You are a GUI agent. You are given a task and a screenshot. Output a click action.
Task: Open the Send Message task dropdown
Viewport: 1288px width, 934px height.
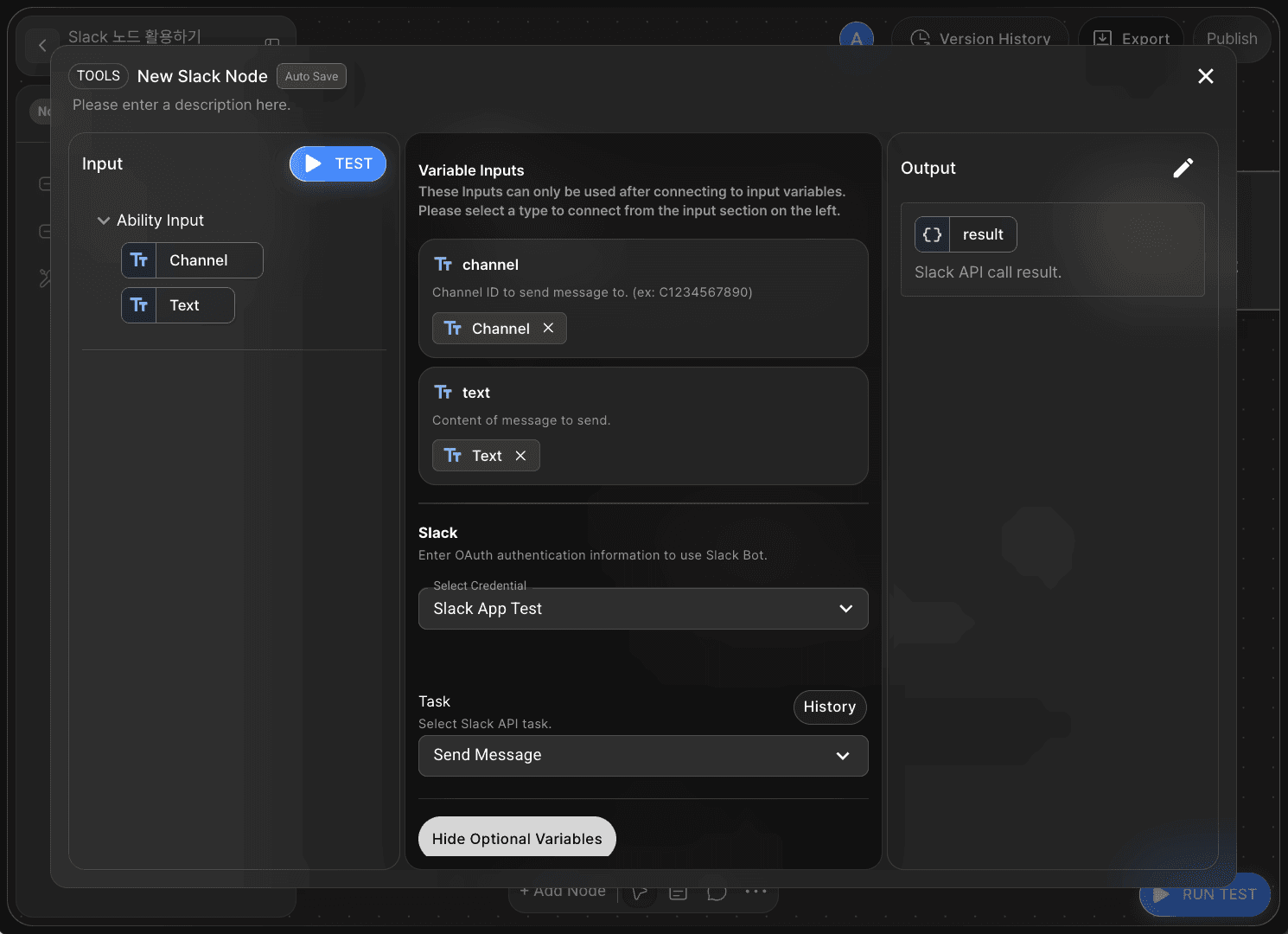pos(643,756)
